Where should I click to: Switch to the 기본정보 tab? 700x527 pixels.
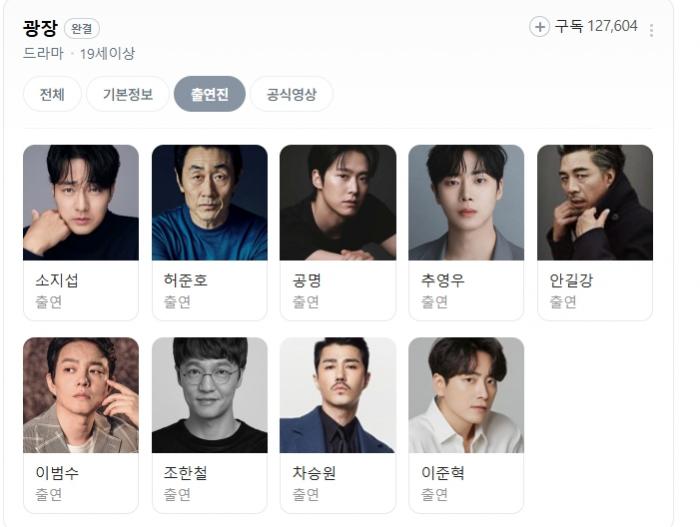click(128, 94)
